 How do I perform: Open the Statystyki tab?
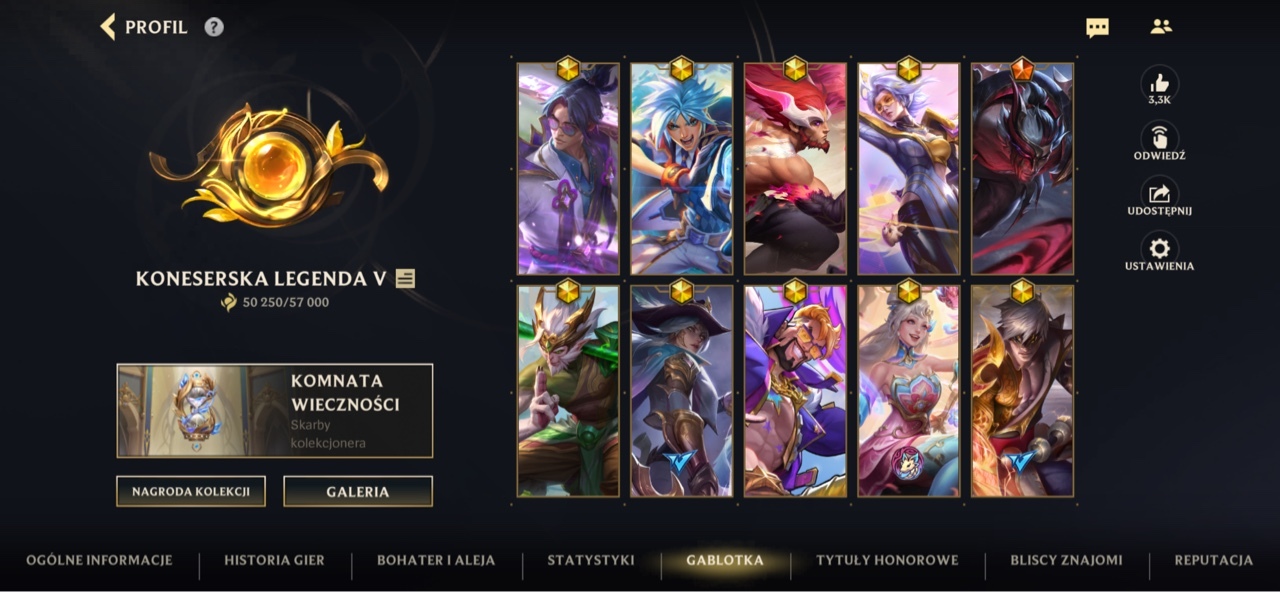click(591, 560)
